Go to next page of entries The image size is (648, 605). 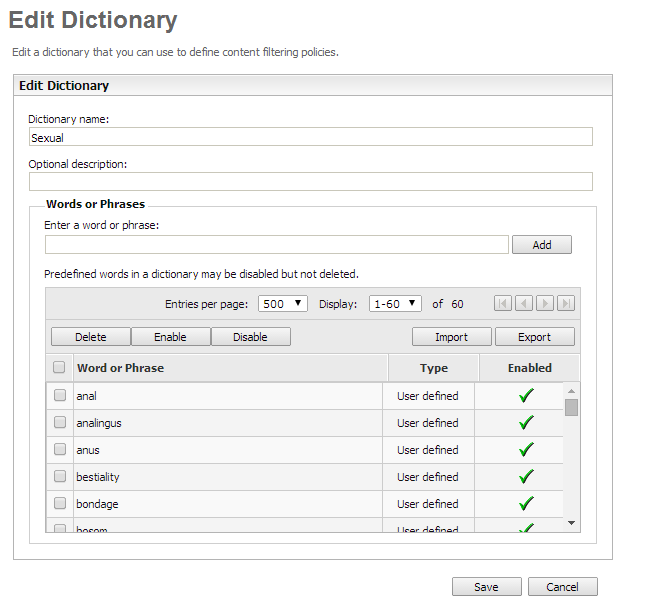click(545, 303)
